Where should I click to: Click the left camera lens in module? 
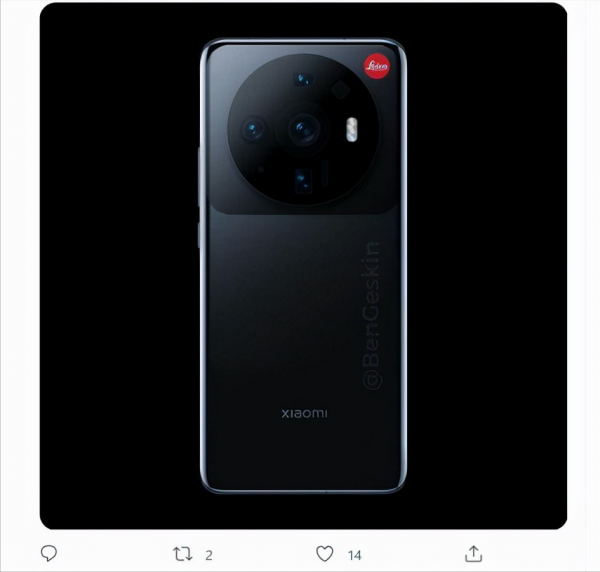coord(254,129)
